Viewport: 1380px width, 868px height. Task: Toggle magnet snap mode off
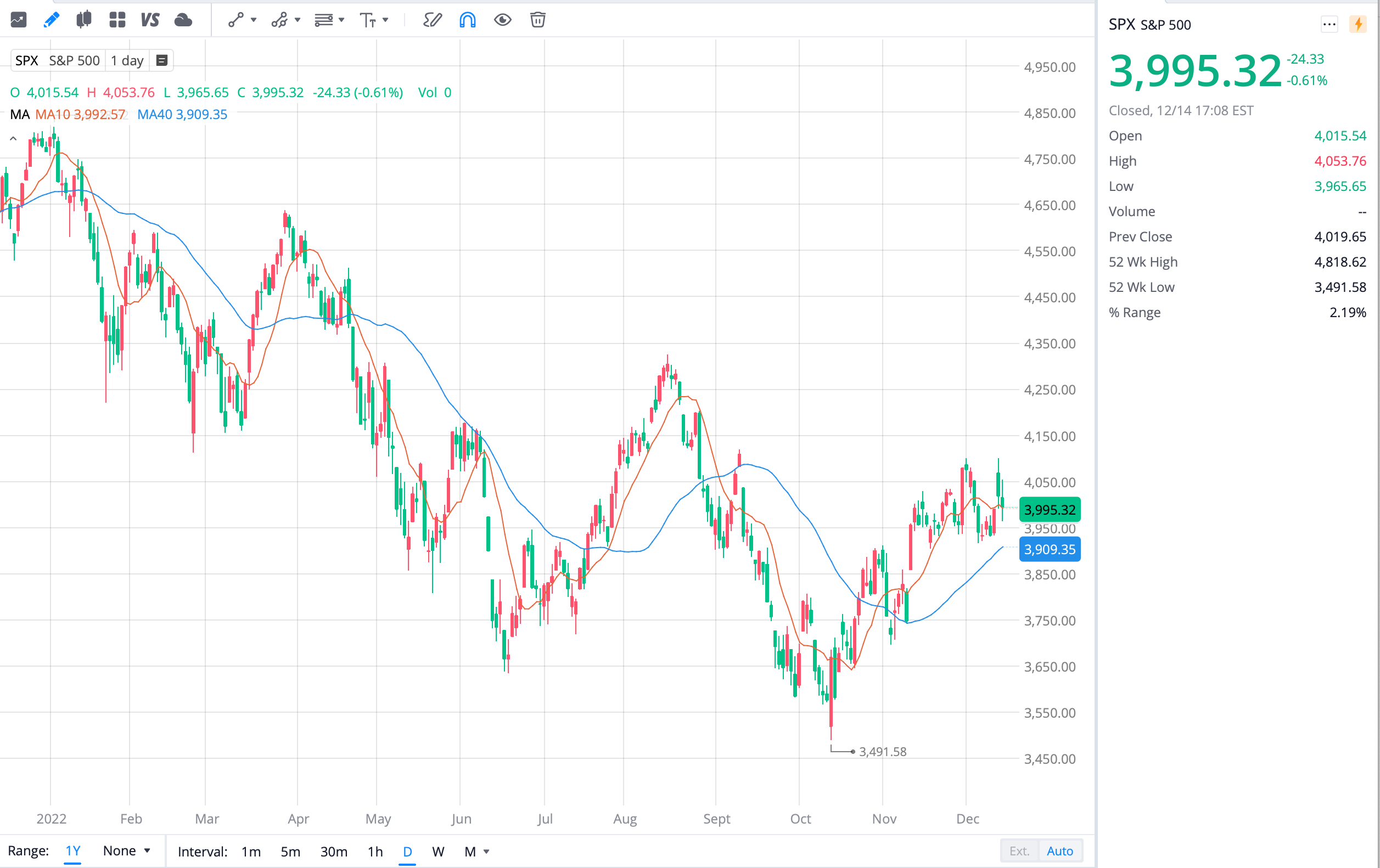(468, 20)
